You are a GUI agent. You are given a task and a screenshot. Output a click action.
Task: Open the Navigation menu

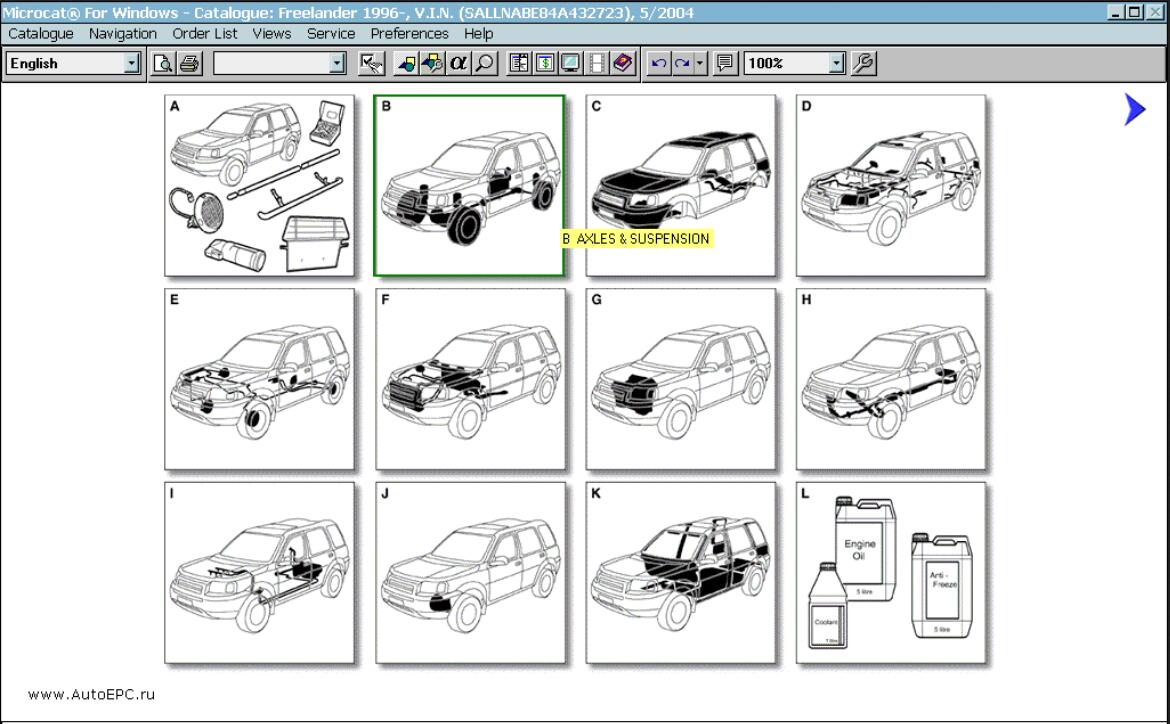click(122, 33)
